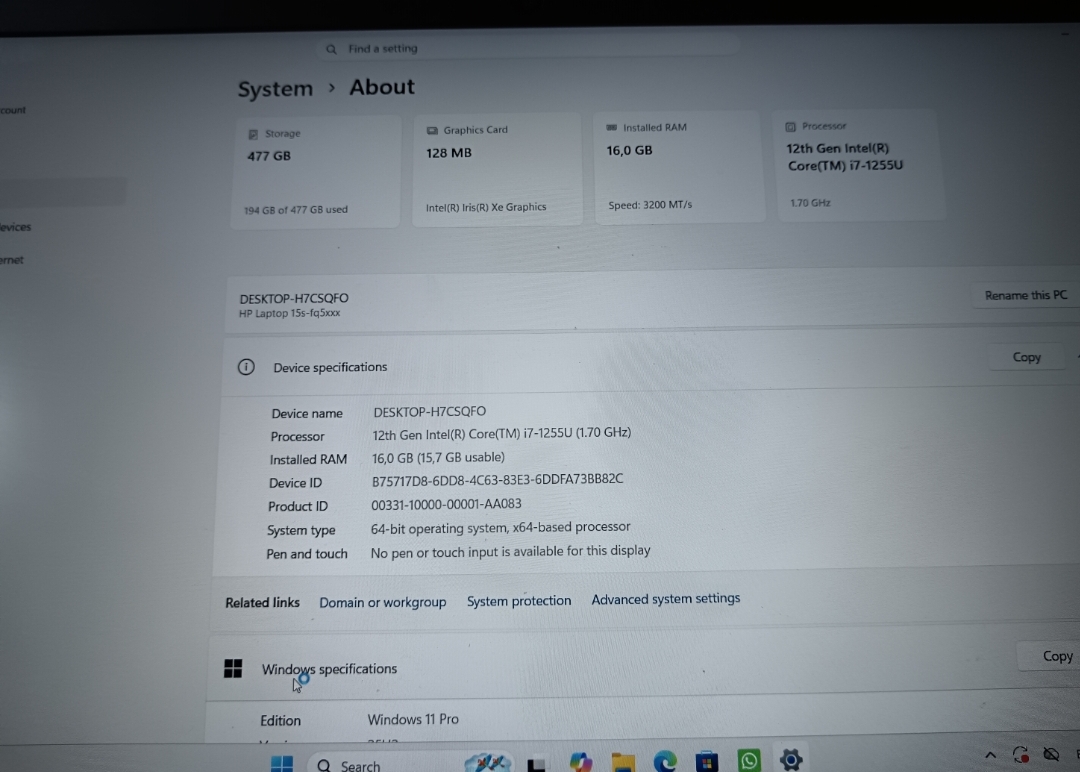Click the crossed-out tray icon
Viewport: 1080px width, 772px height.
[x=1051, y=755]
